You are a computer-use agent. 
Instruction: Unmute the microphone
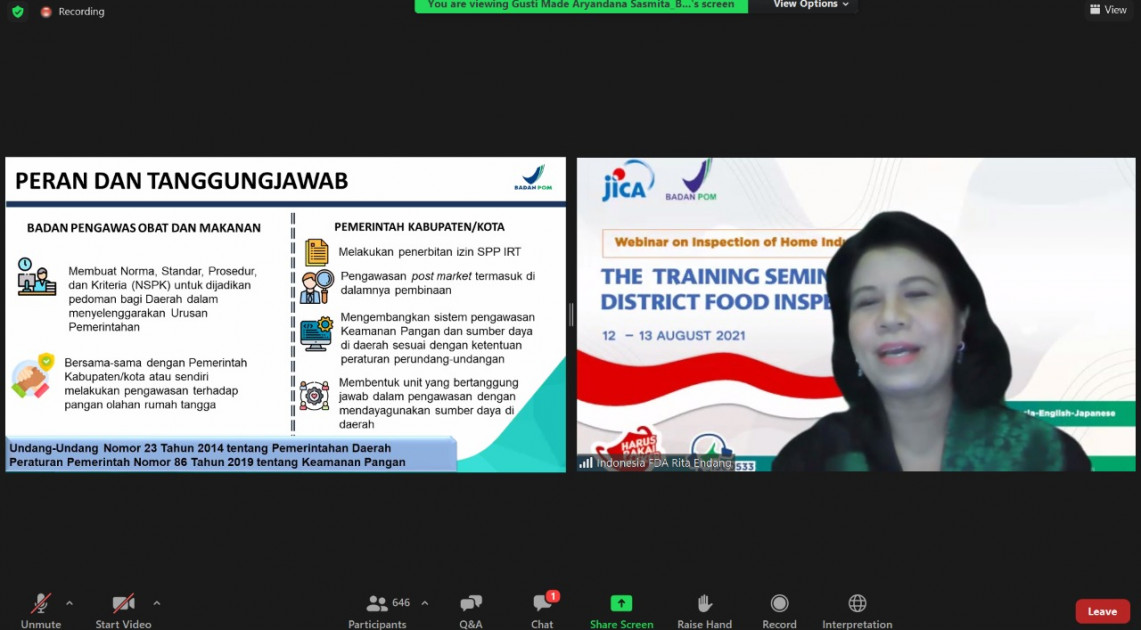coord(41,610)
